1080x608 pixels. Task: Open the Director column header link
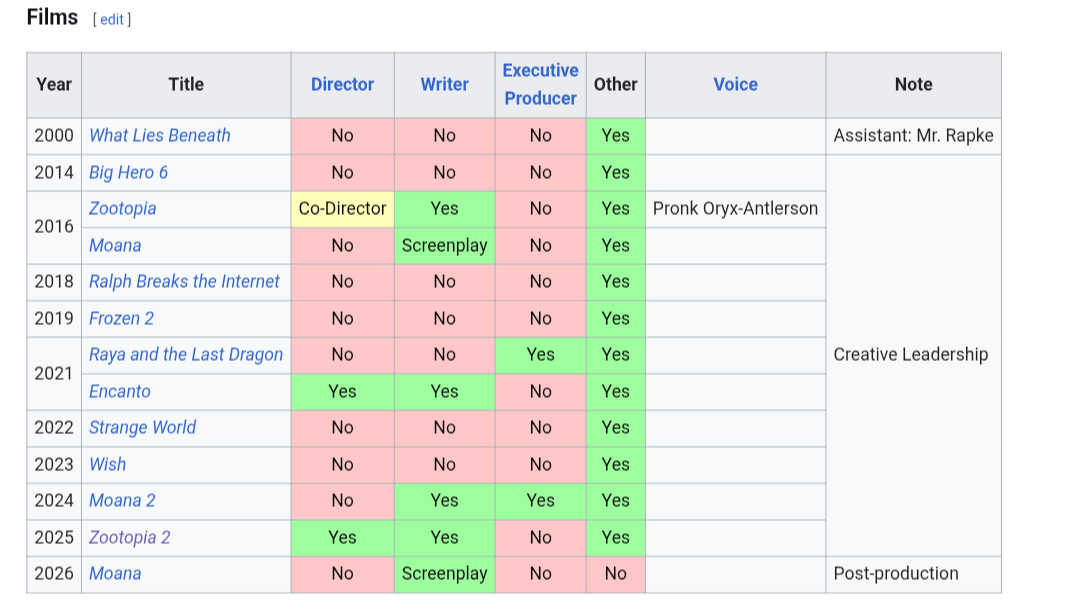pos(342,85)
